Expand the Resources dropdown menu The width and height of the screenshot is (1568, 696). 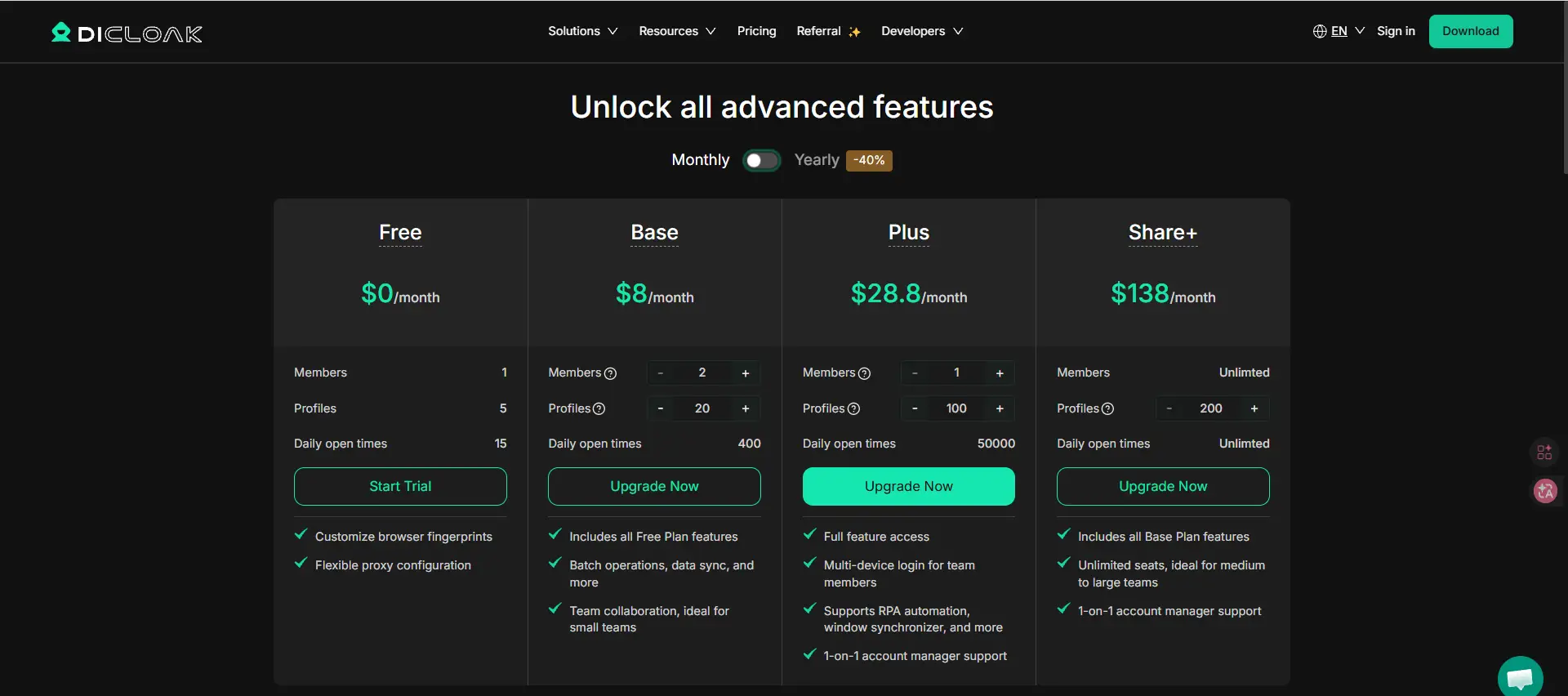(x=677, y=31)
